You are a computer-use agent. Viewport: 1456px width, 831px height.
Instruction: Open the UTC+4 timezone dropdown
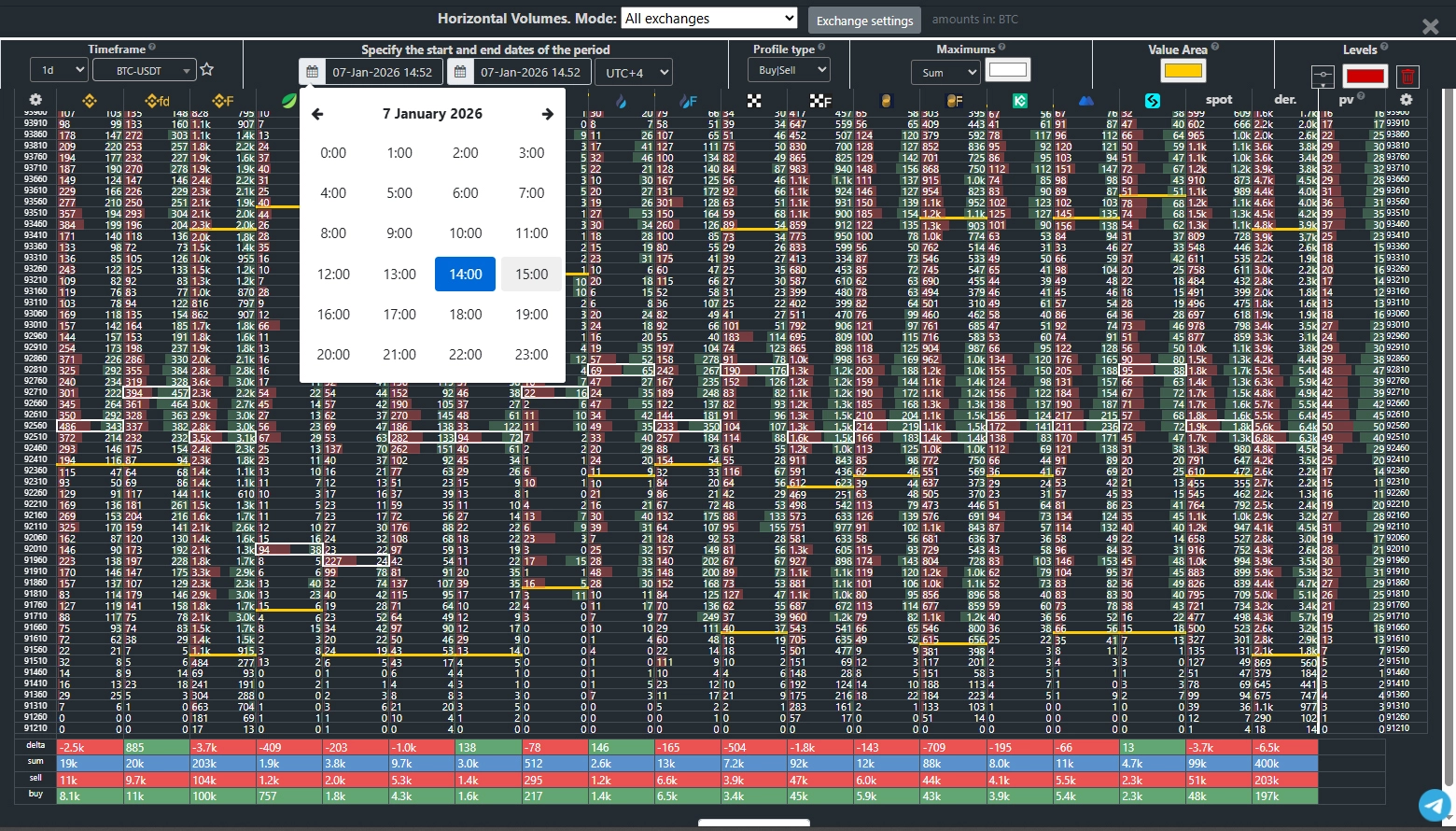pos(637,72)
